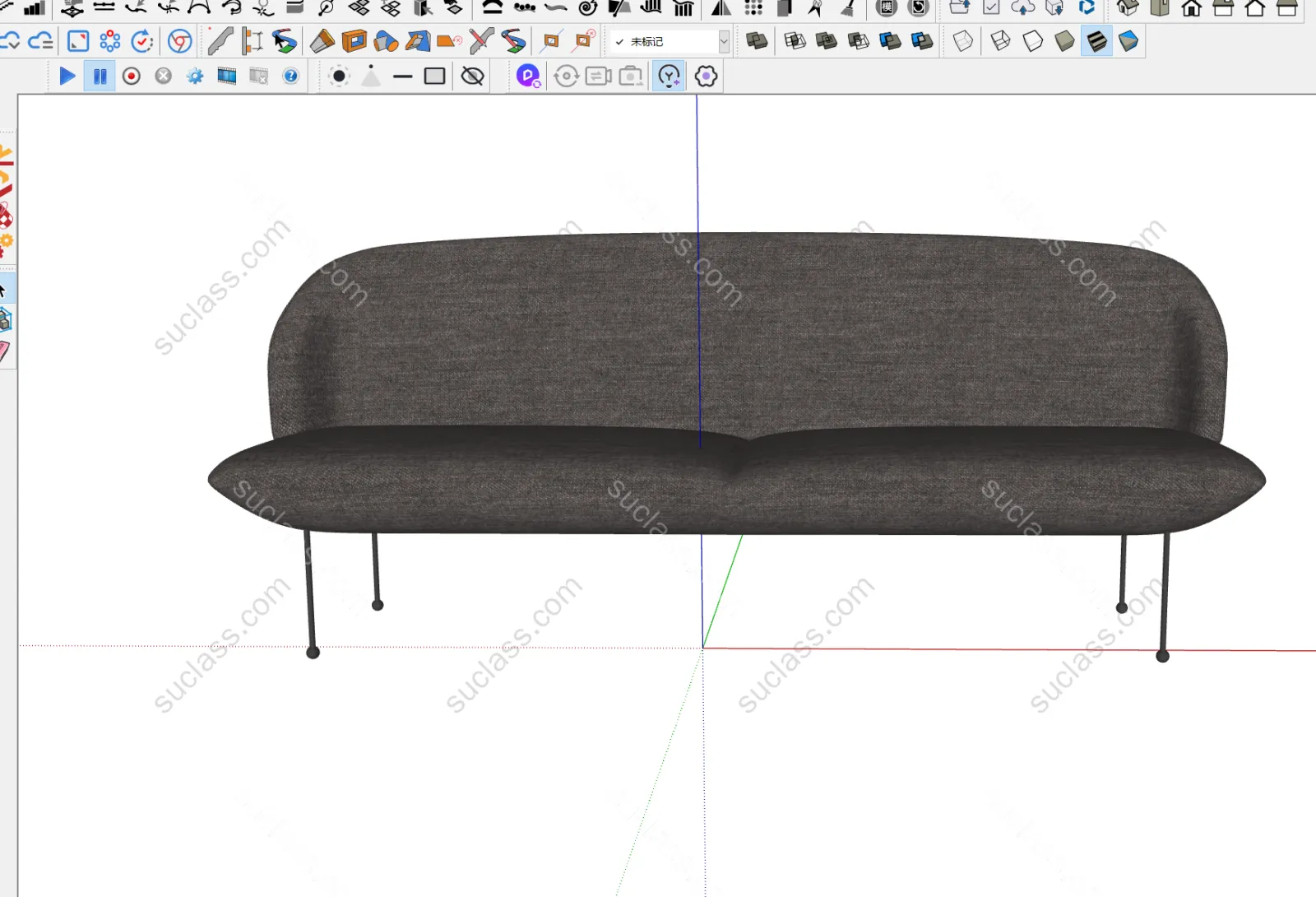Select the orange frame with red line tool
This screenshot has height=897, width=1316.
point(584,41)
